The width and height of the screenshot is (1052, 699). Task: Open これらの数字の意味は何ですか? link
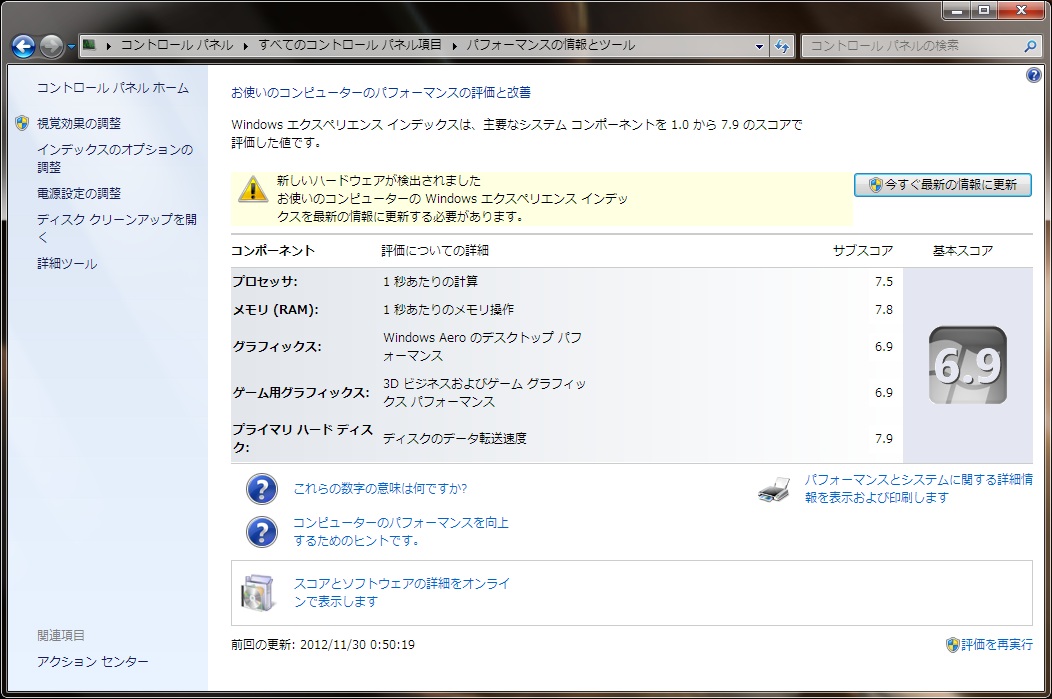click(x=380, y=488)
